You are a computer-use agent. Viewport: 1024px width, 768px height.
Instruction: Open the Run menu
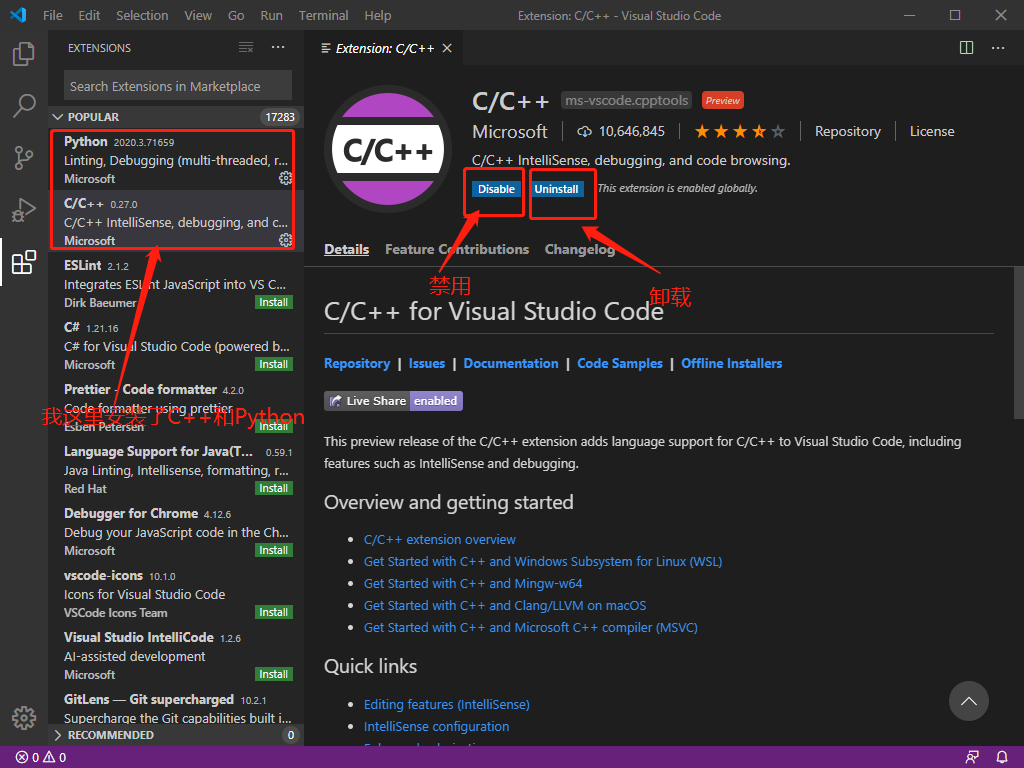point(272,15)
